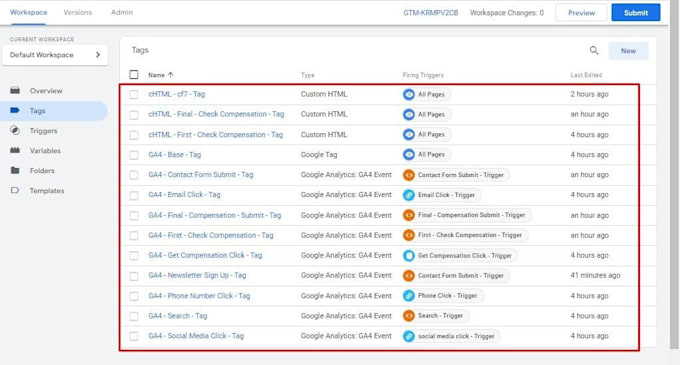Click Search - Trigger orange icon

tap(409, 316)
